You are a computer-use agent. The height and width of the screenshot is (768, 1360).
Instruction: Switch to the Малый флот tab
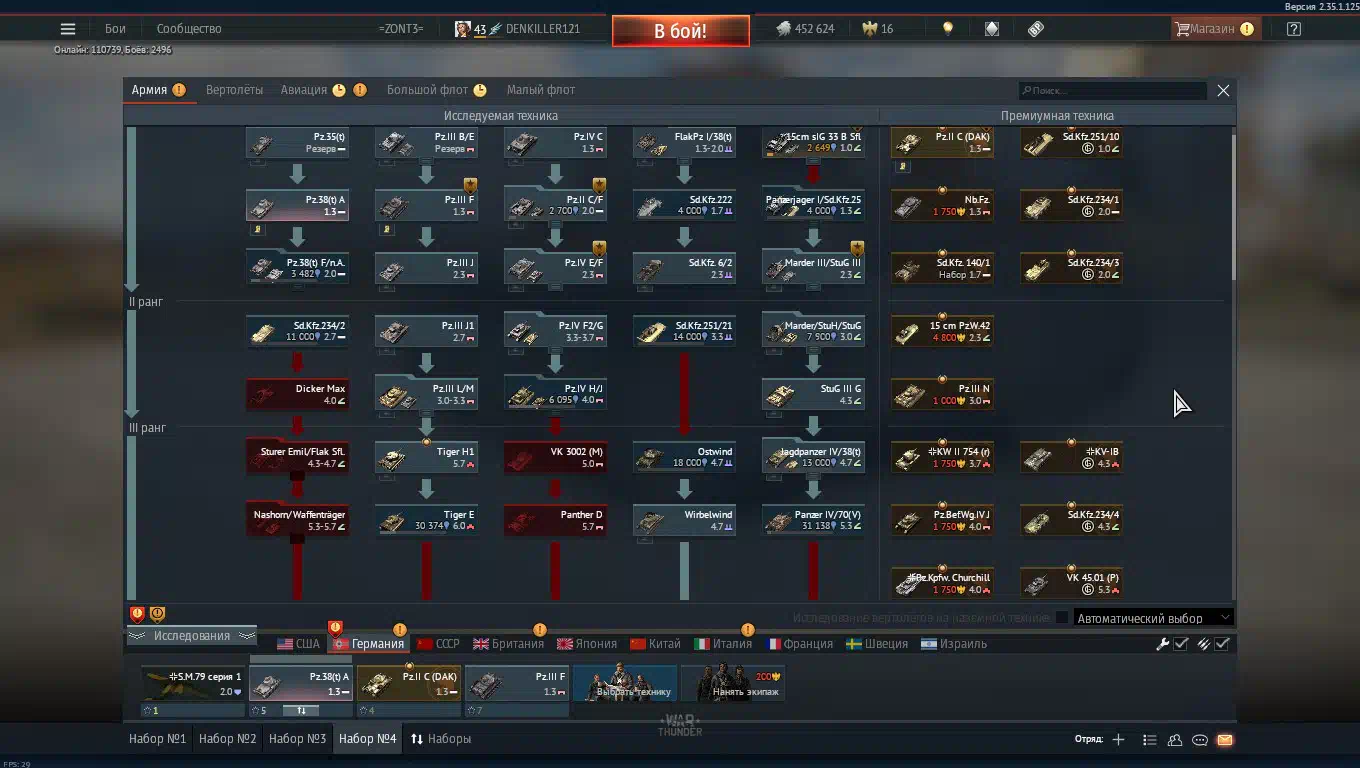point(540,90)
